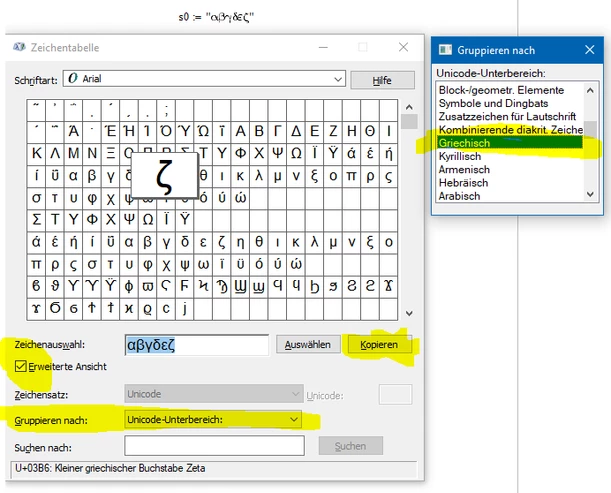The width and height of the screenshot is (611, 493).
Task: Select capital Theta Θ character cell
Action: pyautogui.click(x=370, y=131)
